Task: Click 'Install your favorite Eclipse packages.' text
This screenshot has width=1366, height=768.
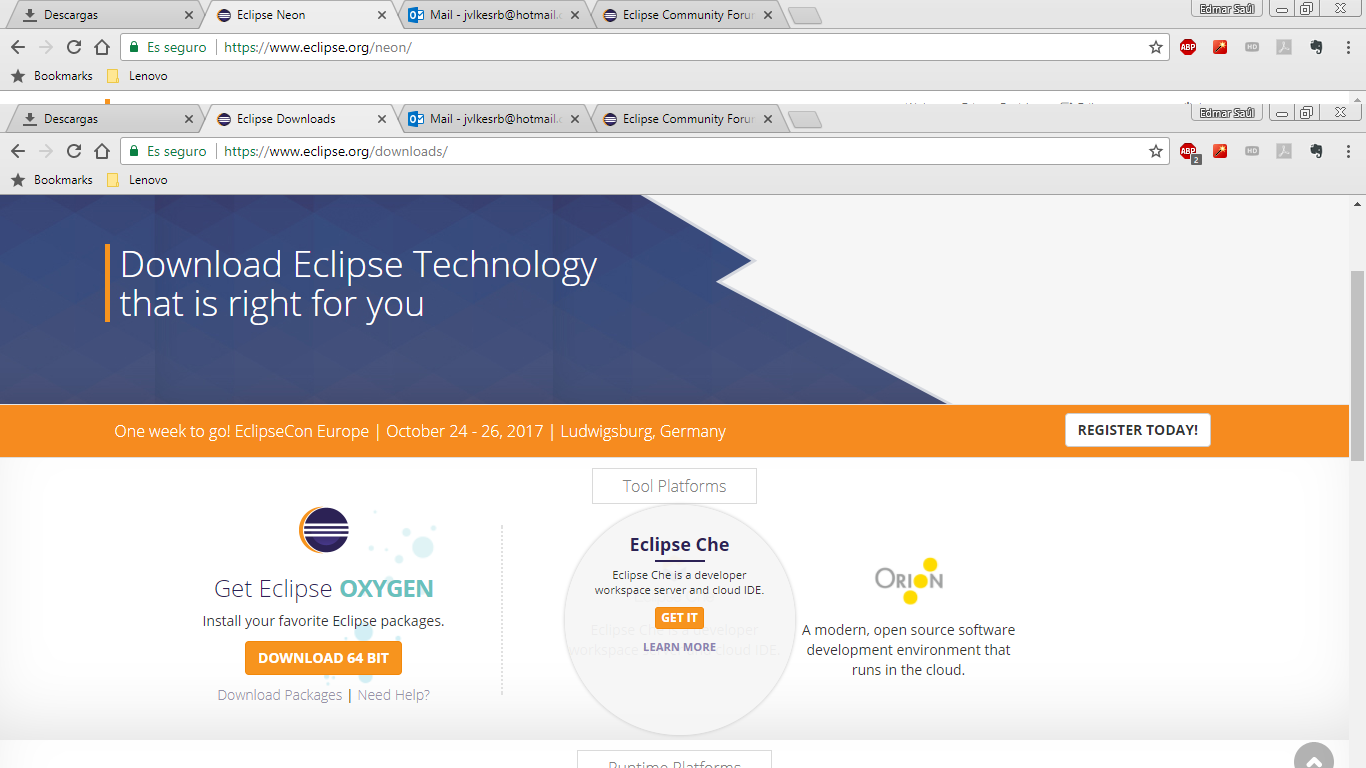Action: tap(323, 621)
